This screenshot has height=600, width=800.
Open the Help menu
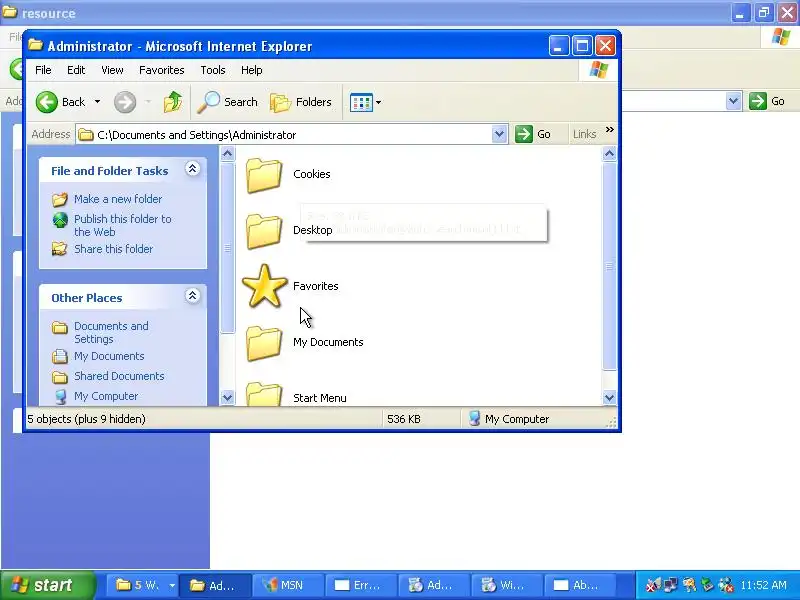252,70
